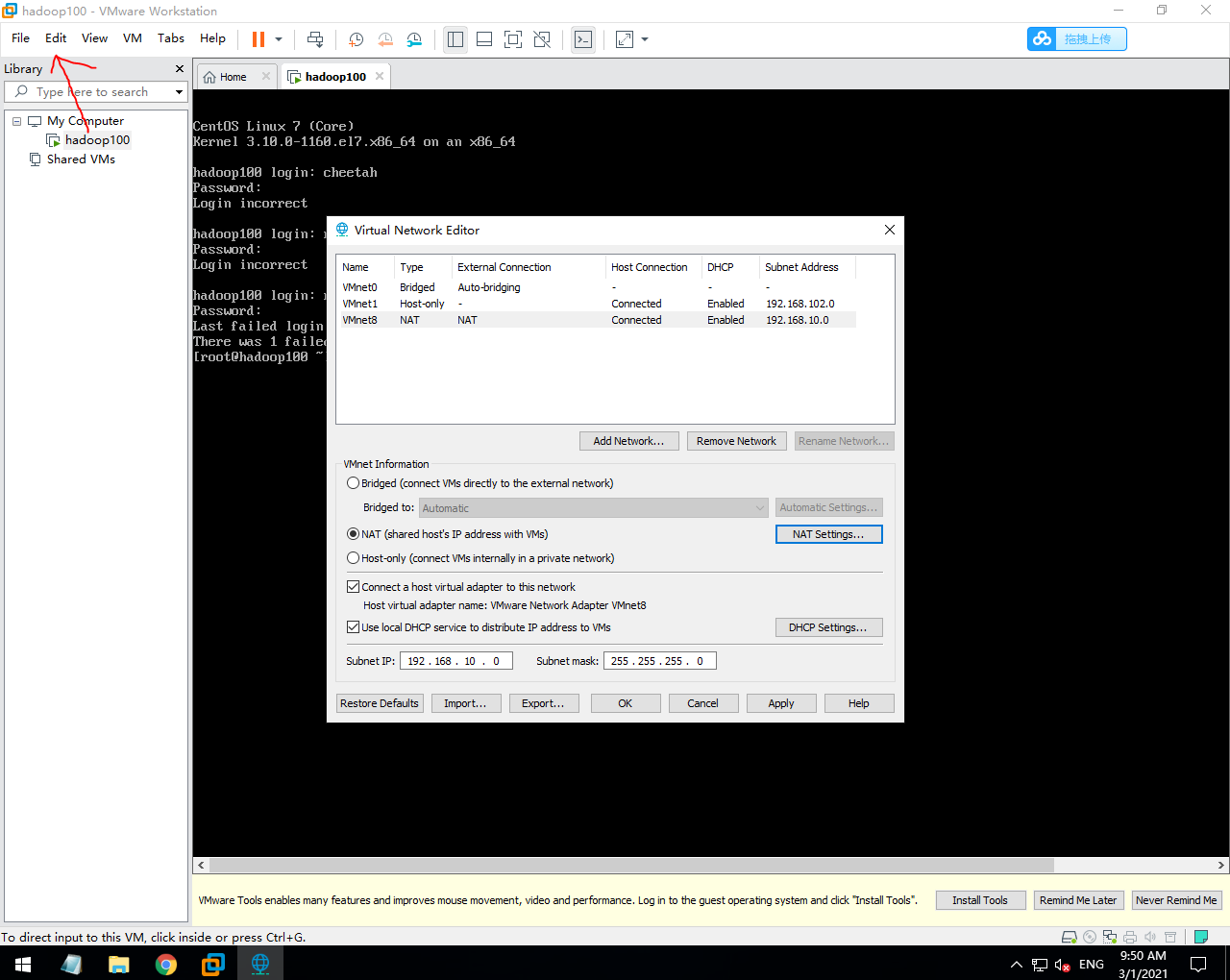
Task: Send Ctrl+Alt+Del to the virtual machine
Action: (x=315, y=39)
